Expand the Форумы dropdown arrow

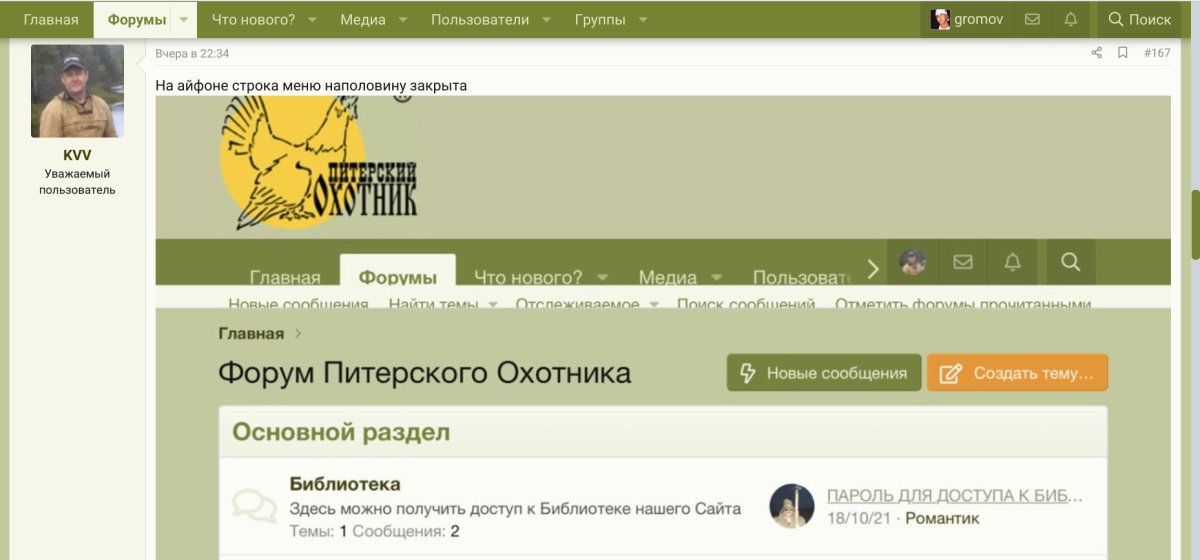tap(184, 20)
